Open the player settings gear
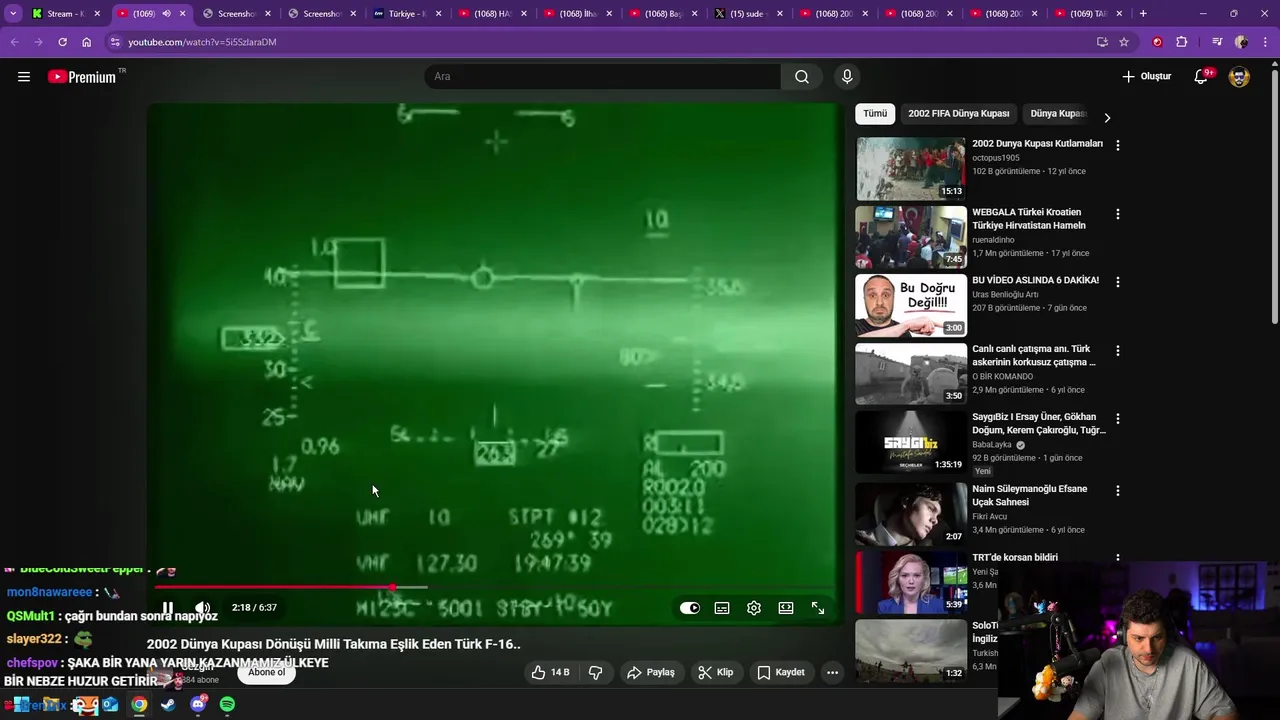The width and height of the screenshot is (1280, 720). click(x=754, y=608)
